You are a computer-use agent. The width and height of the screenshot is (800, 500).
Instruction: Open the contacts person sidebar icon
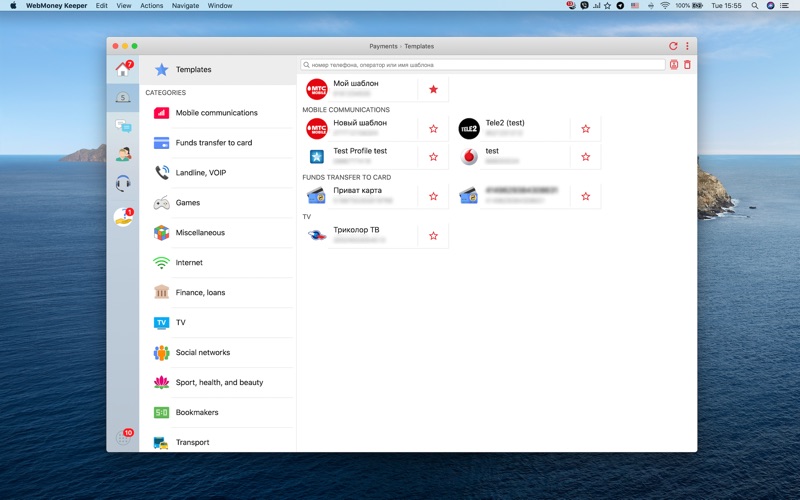(x=123, y=154)
